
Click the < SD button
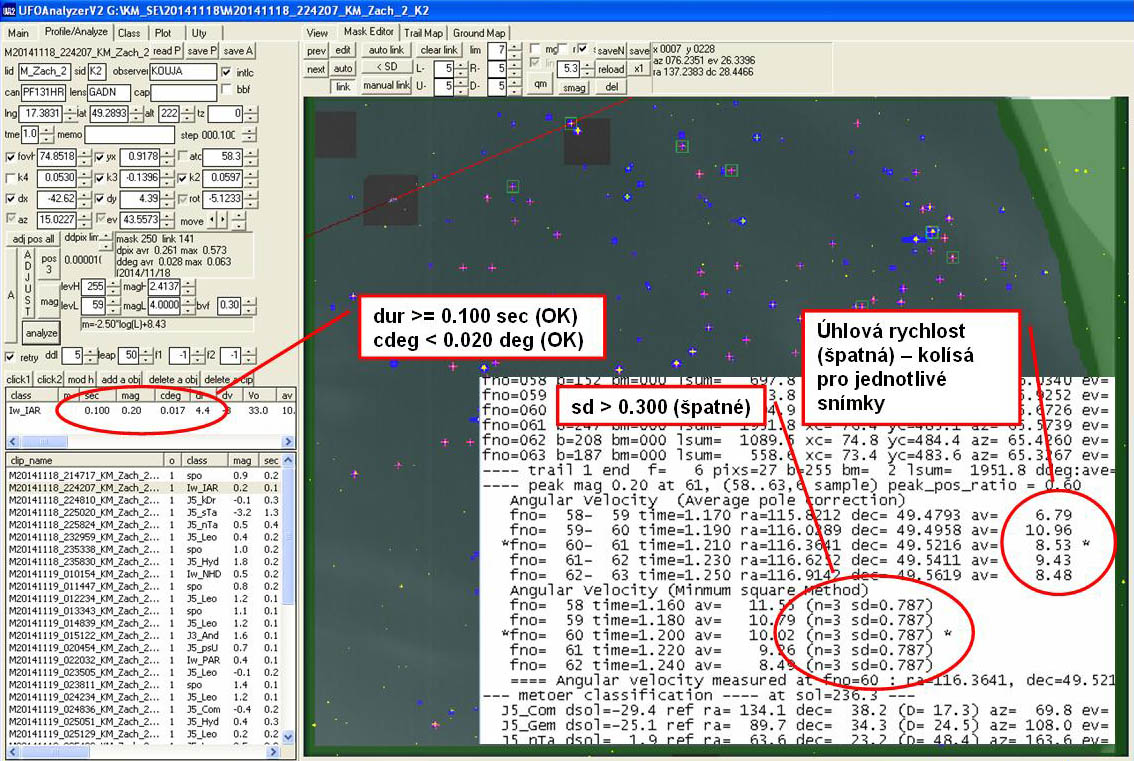pyautogui.click(x=386, y=67)
